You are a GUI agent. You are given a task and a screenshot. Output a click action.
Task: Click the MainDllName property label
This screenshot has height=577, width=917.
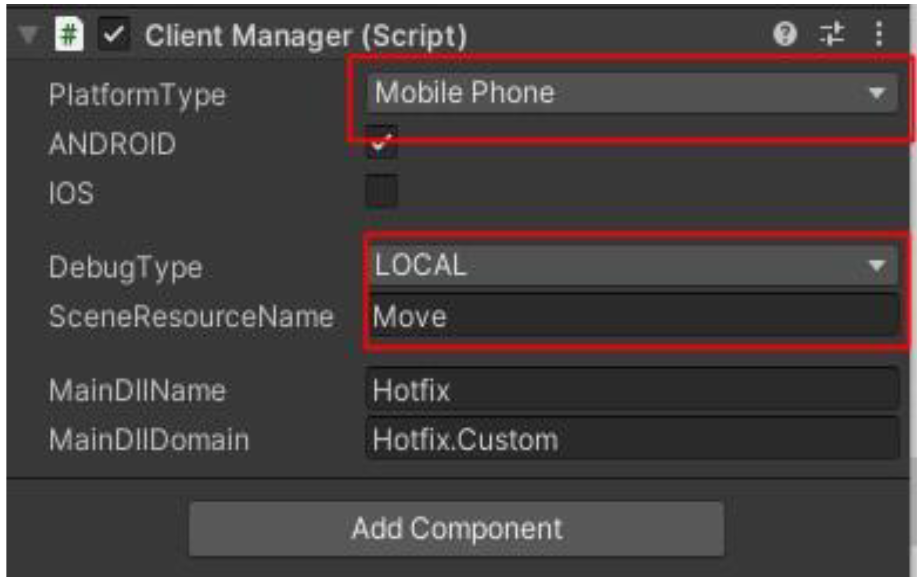pyautogui.click(x=137, y=390)
